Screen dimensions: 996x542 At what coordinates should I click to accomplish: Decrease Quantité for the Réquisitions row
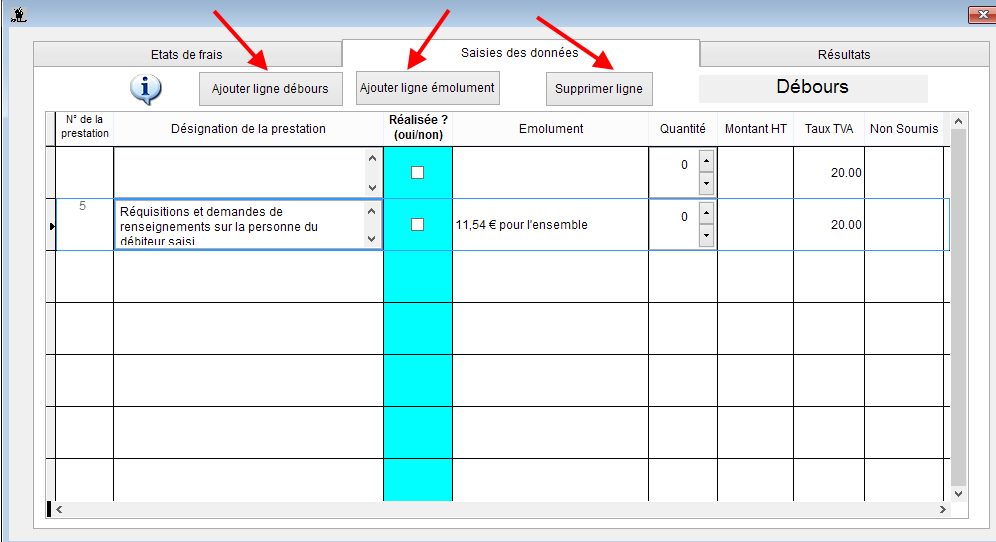[x=706, y=236]
